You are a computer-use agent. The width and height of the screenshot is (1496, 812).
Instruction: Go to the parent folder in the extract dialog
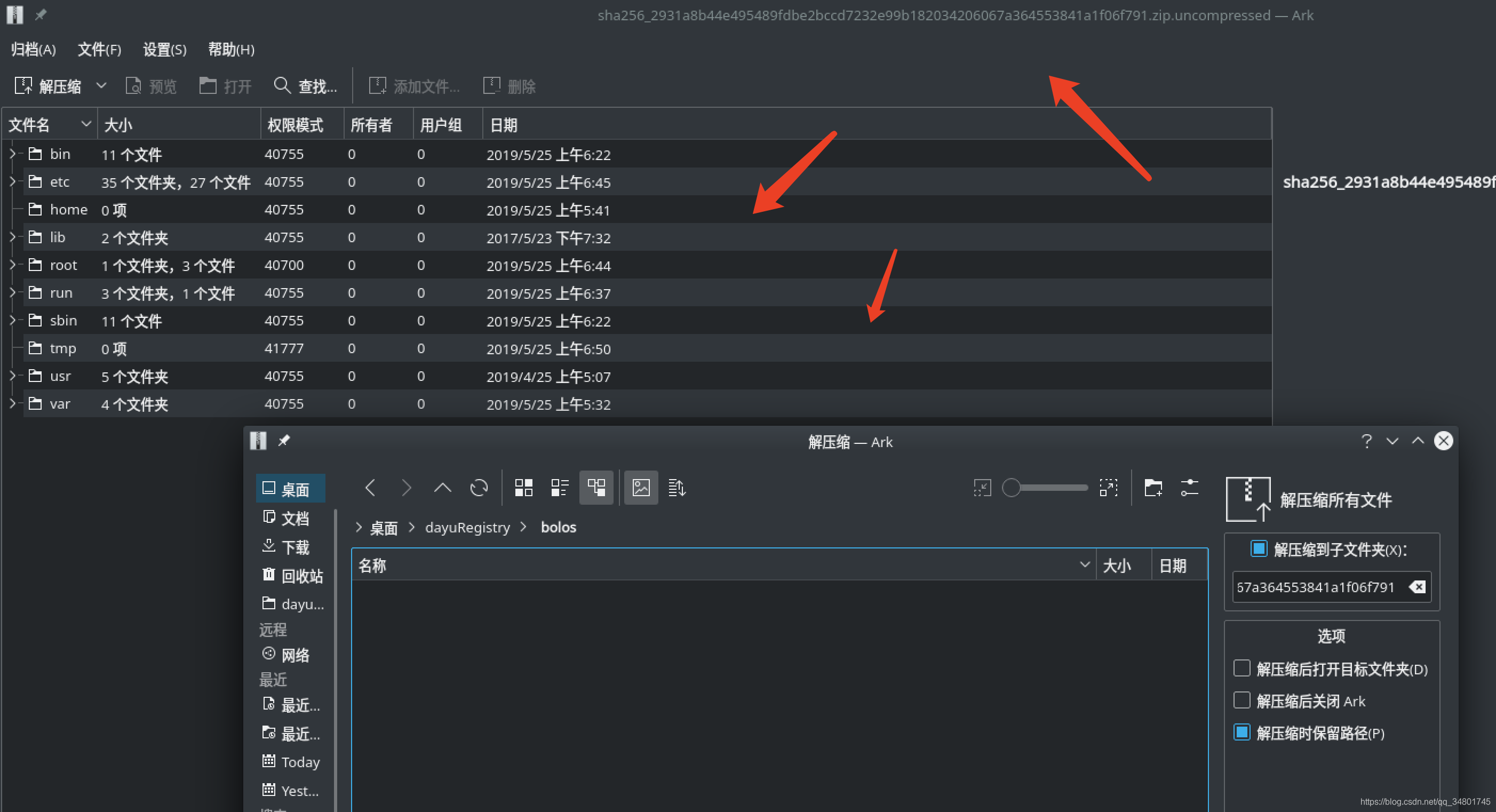(442, 488)
